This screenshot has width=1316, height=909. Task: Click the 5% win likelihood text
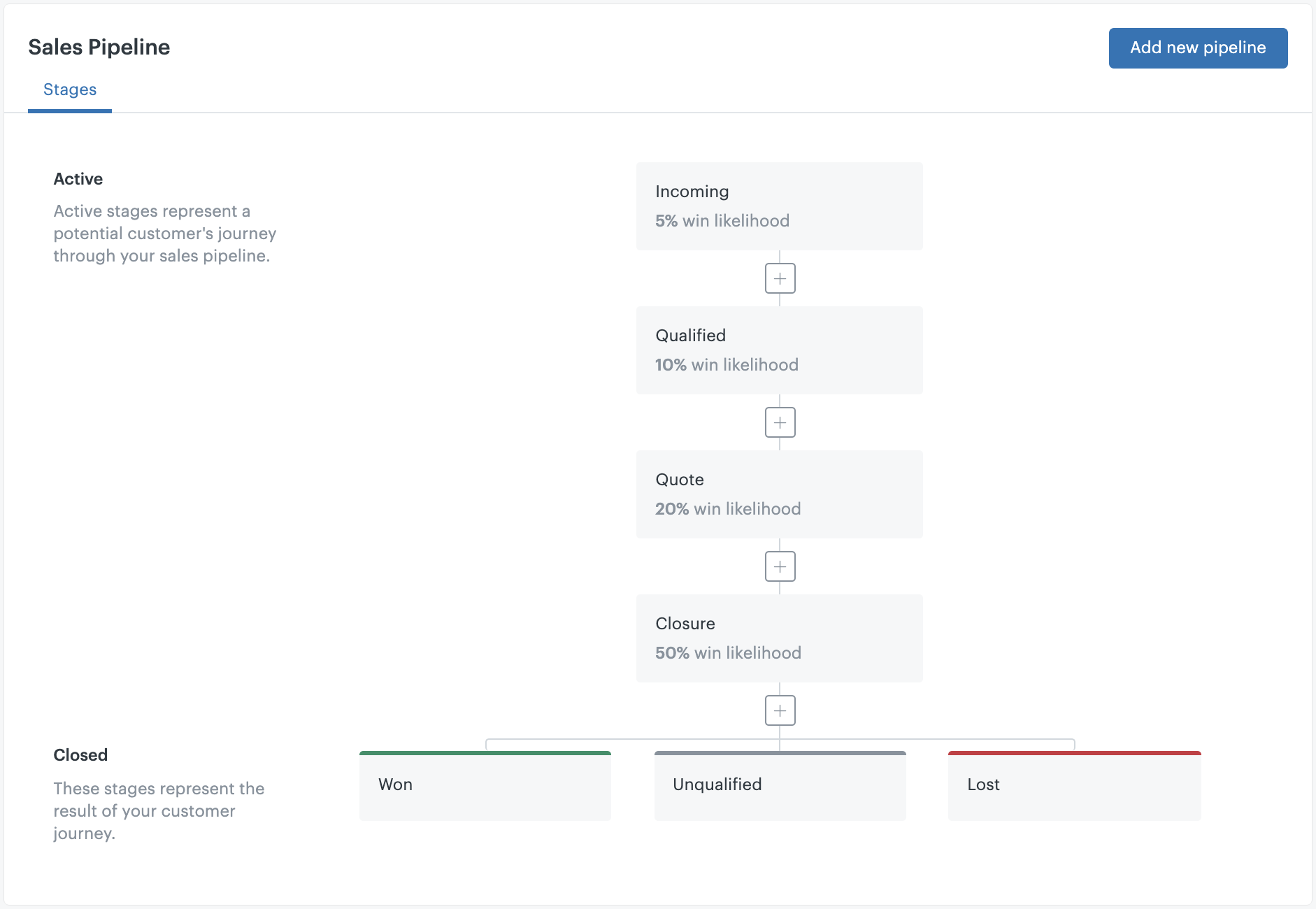pos(722,221)
